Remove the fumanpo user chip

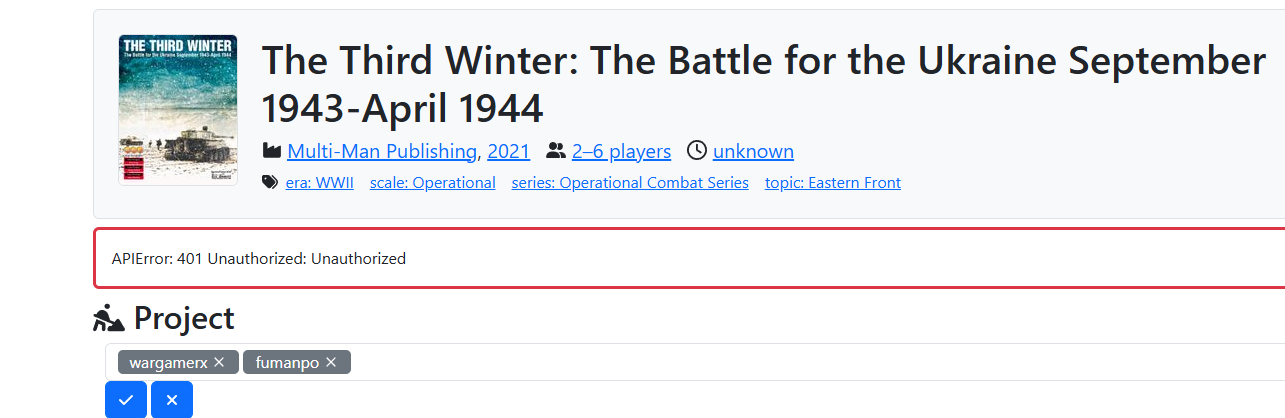(331, 362)
